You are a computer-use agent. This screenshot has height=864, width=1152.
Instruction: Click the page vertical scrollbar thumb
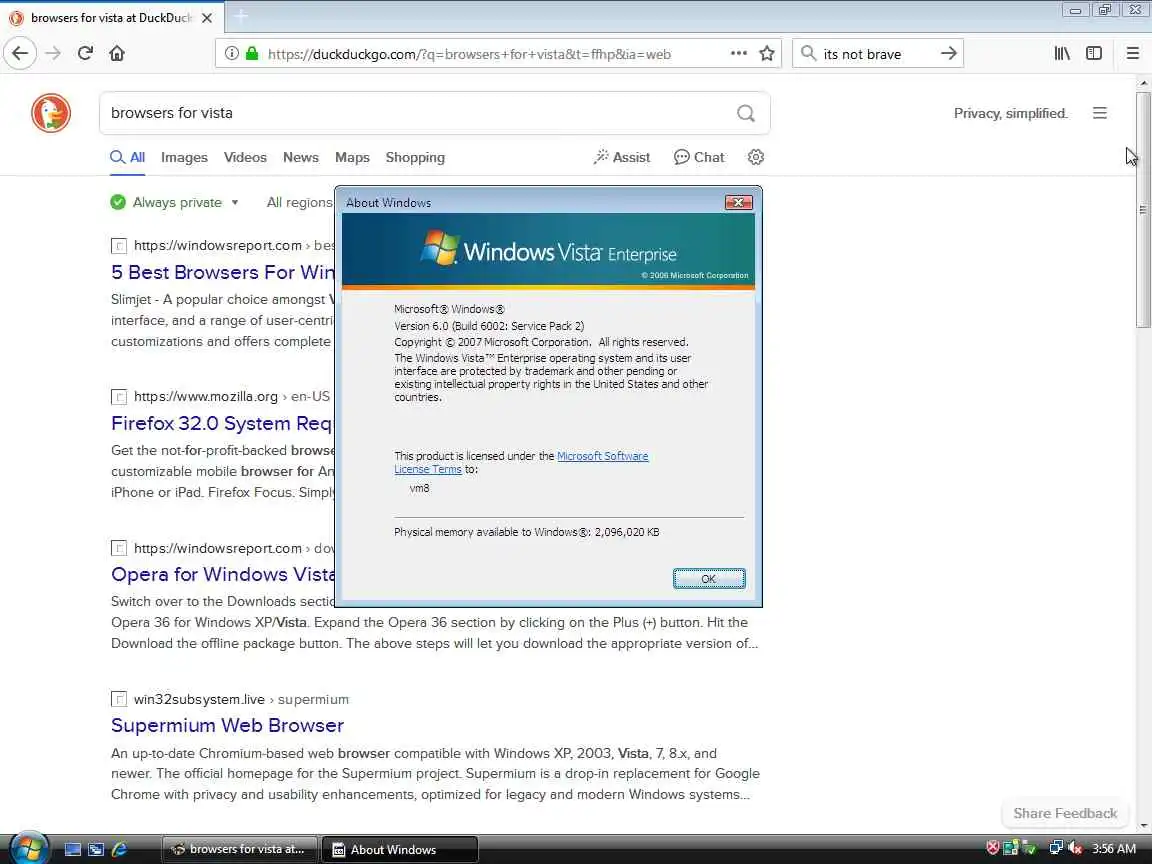click(x=1142, y=209)
